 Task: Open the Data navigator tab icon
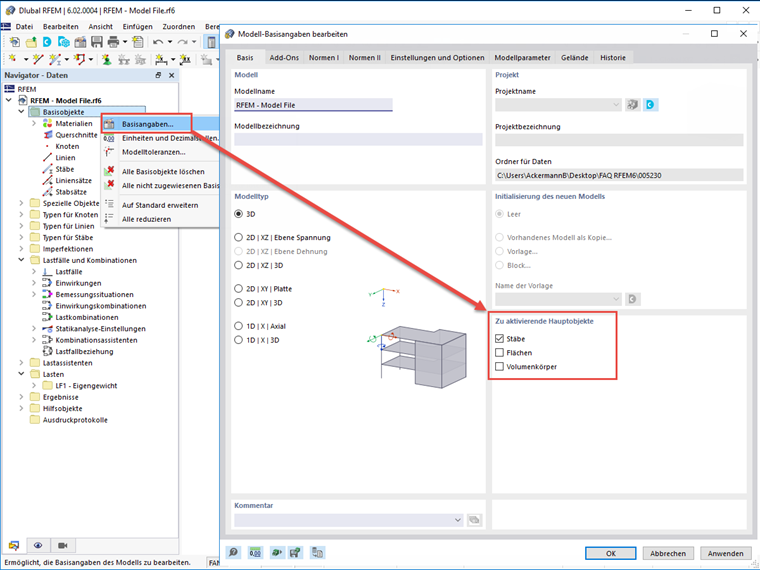14,546
